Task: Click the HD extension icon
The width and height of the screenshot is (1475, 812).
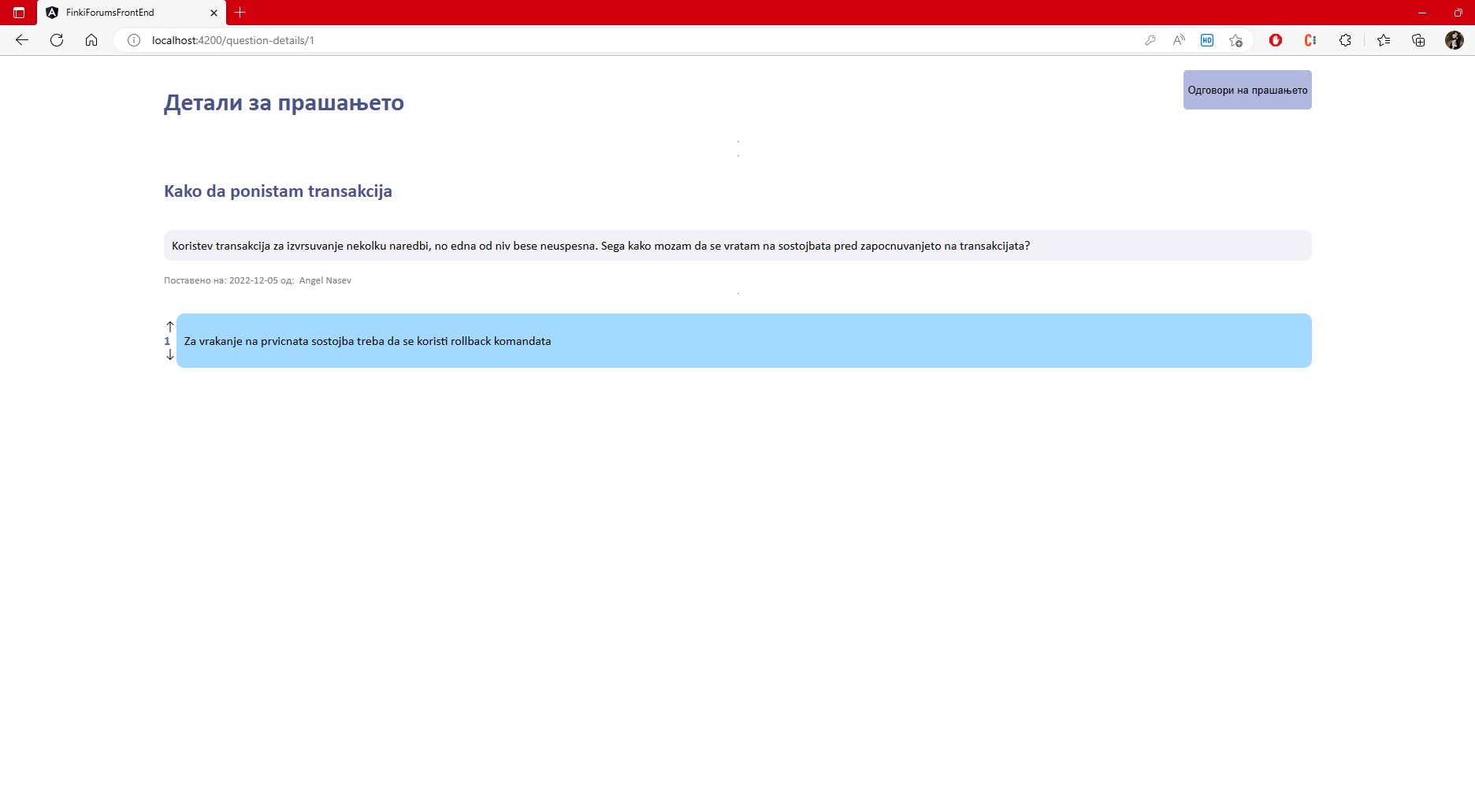Action: click(1206, 40)
